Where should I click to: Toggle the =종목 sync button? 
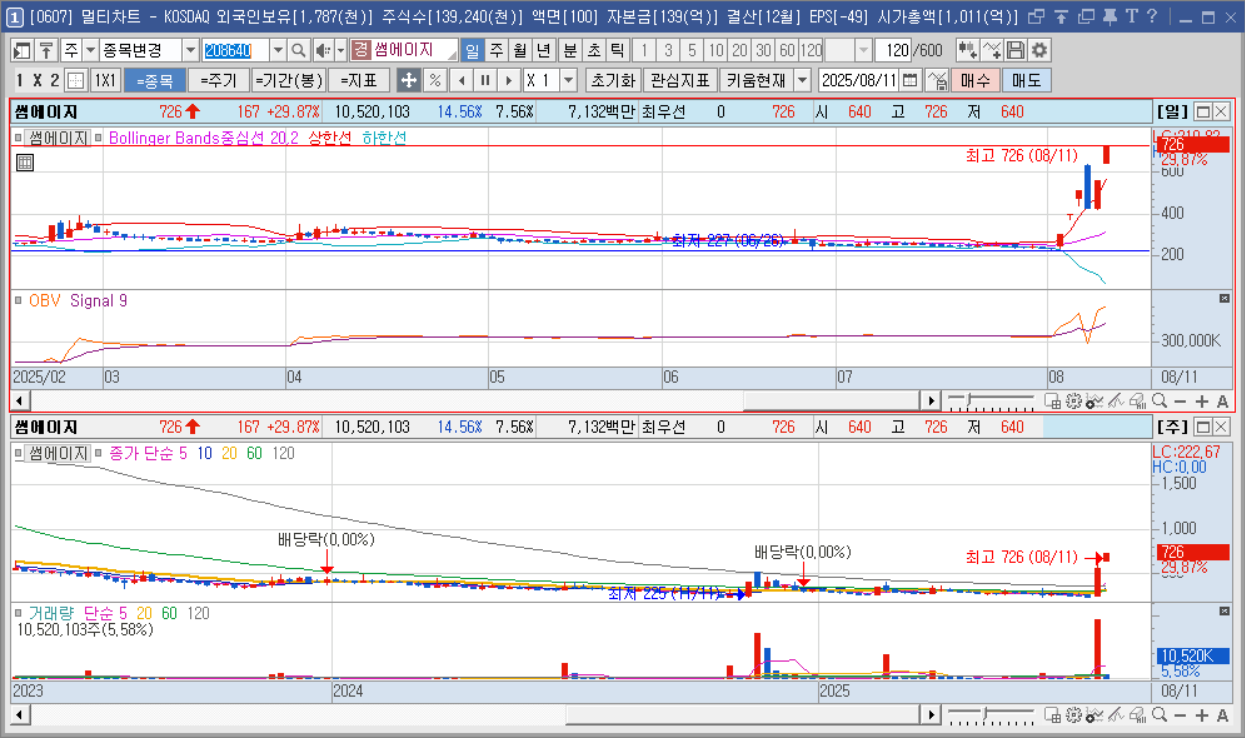click(154, 80)
